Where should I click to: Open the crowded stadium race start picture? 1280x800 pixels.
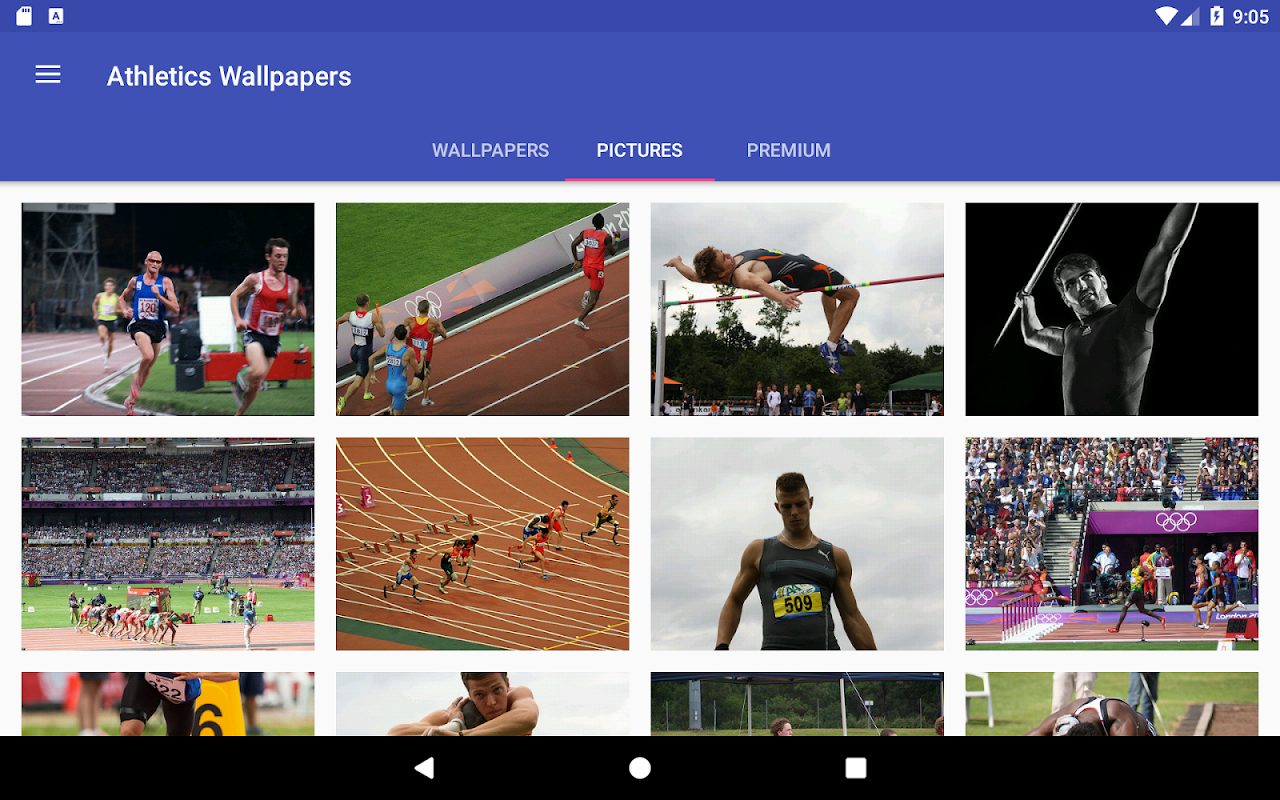168,544
